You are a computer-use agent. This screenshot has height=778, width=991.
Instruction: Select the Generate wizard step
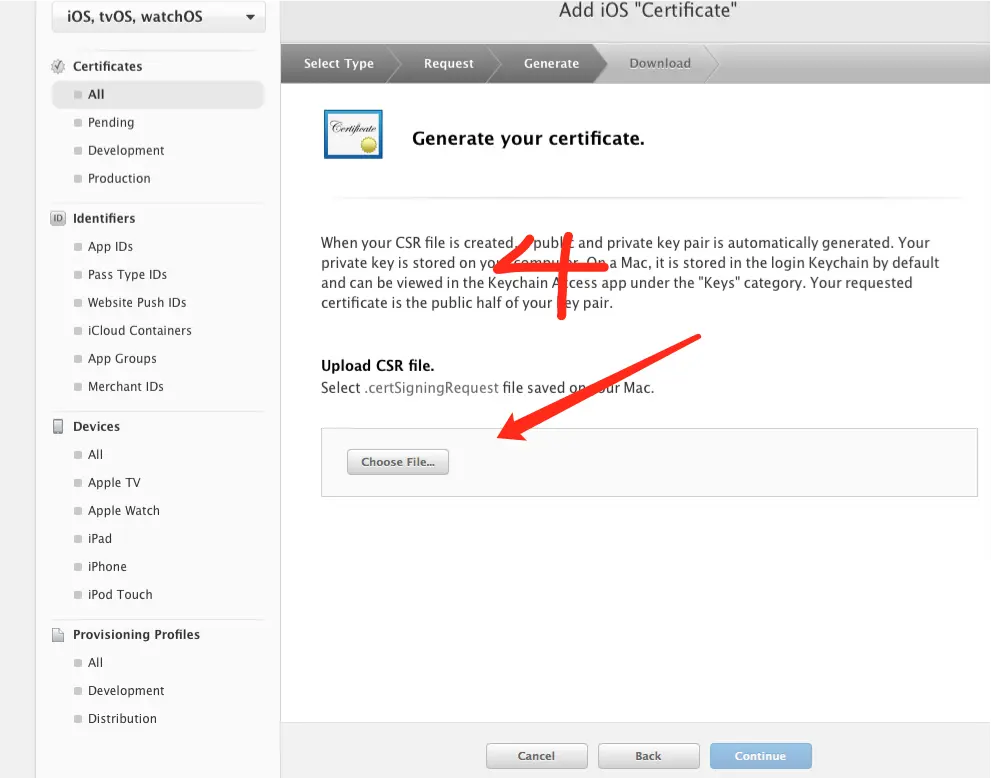click(551, 63)
